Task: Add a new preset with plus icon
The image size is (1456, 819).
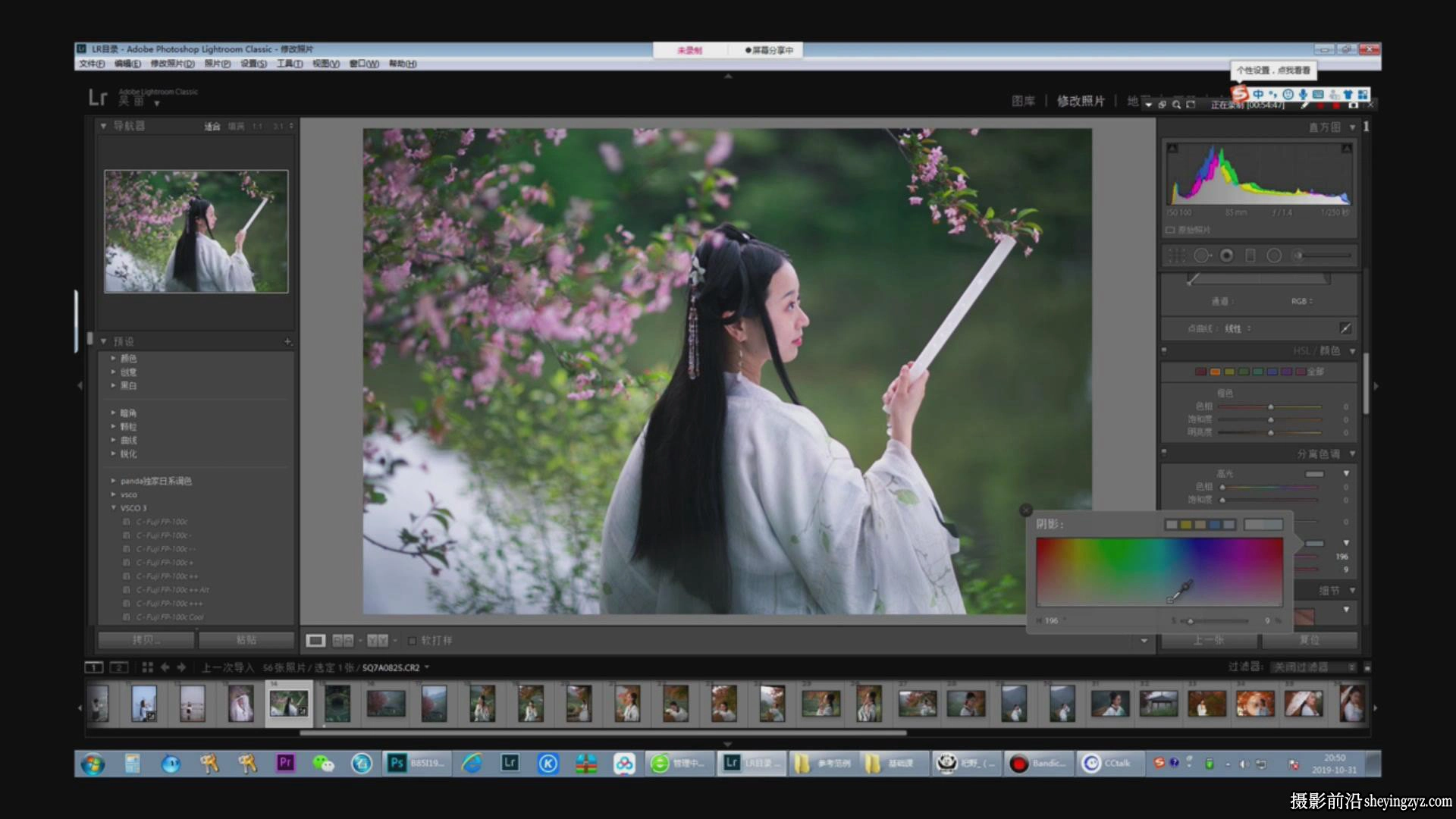Action: tap(287, 341)
